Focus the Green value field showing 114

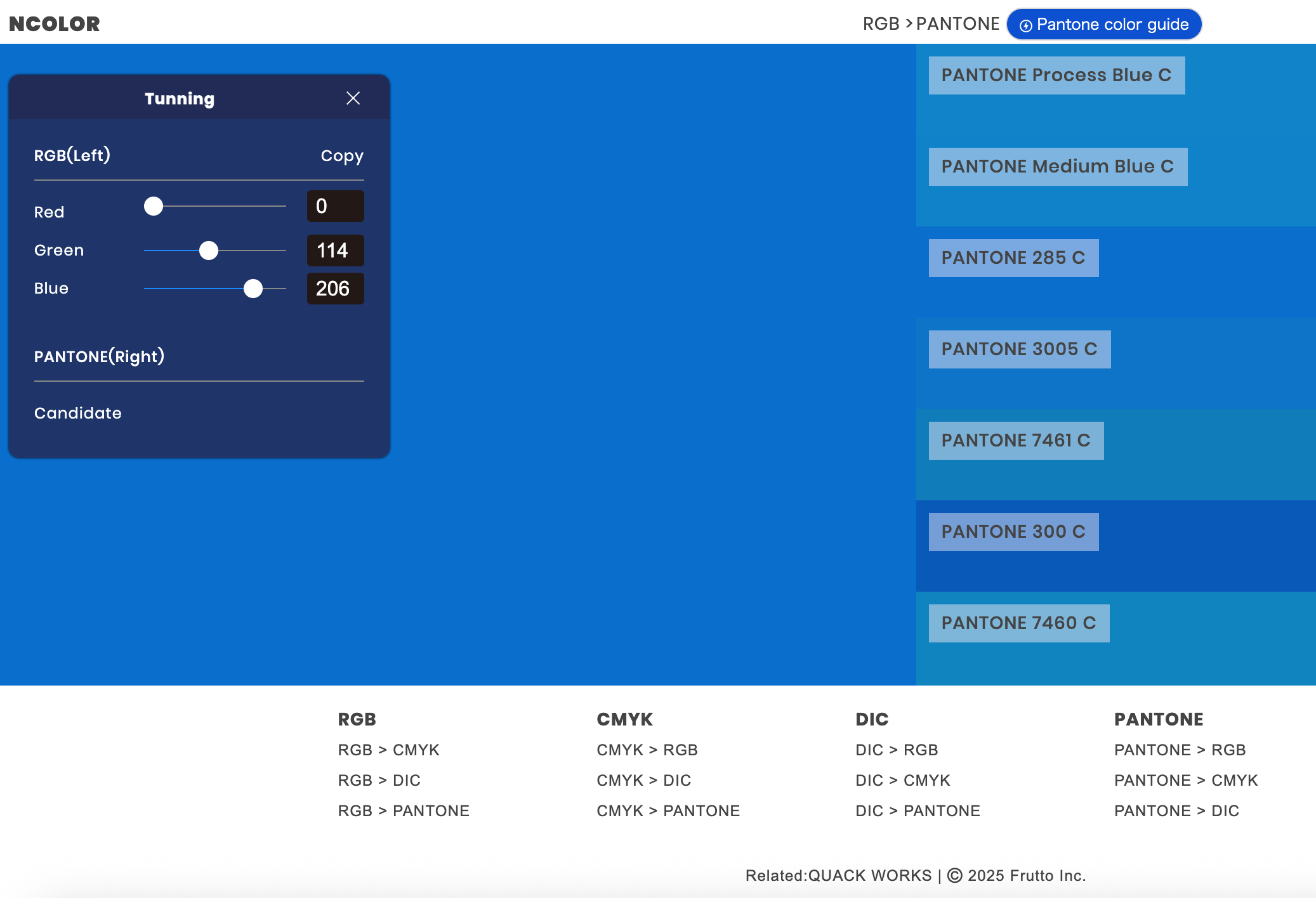(x=336, y=251)
